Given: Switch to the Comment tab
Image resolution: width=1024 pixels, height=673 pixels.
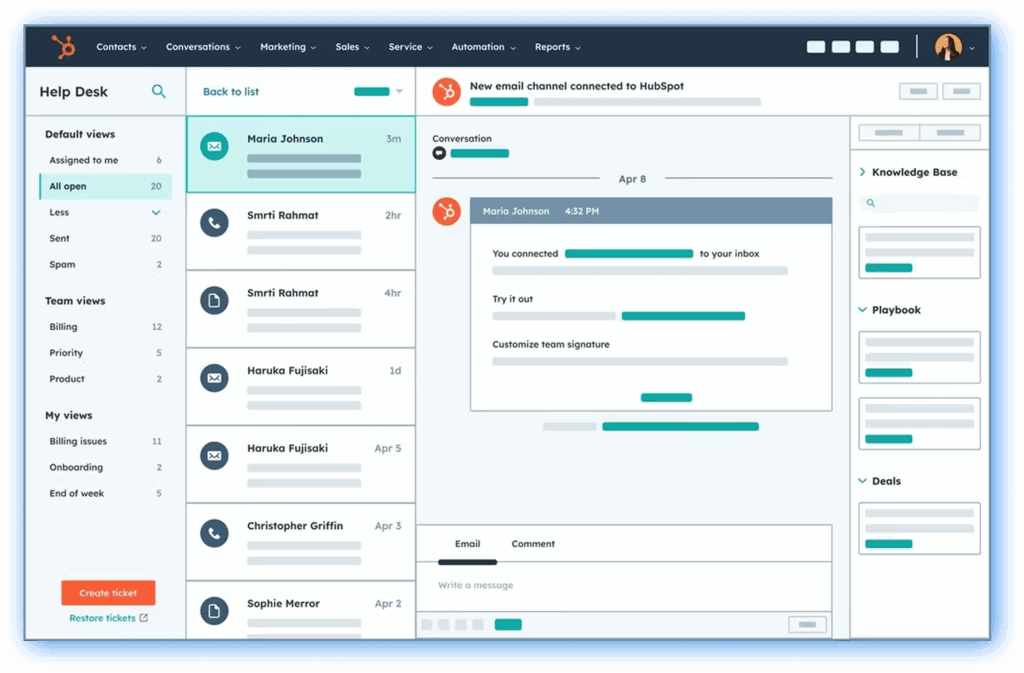Looking at the screenshot, I should (x=533, y=544).
